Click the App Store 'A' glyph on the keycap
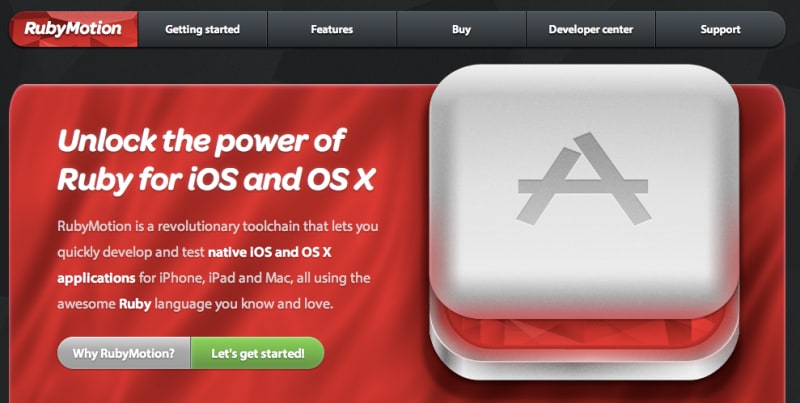This screenshot has width=800, height=403. point(583,179)
